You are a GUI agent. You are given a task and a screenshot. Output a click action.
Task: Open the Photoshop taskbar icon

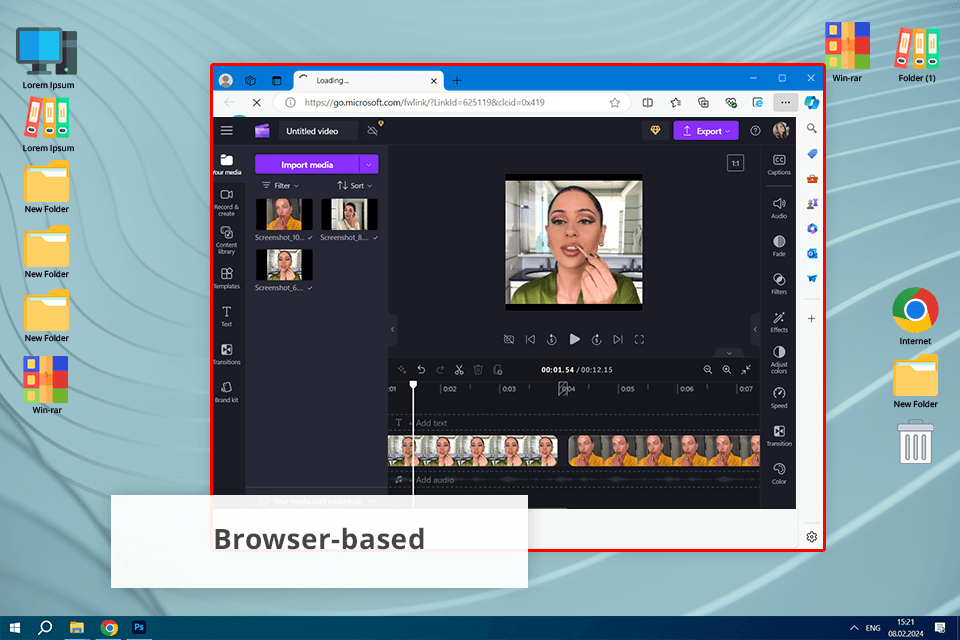(139, 627)
